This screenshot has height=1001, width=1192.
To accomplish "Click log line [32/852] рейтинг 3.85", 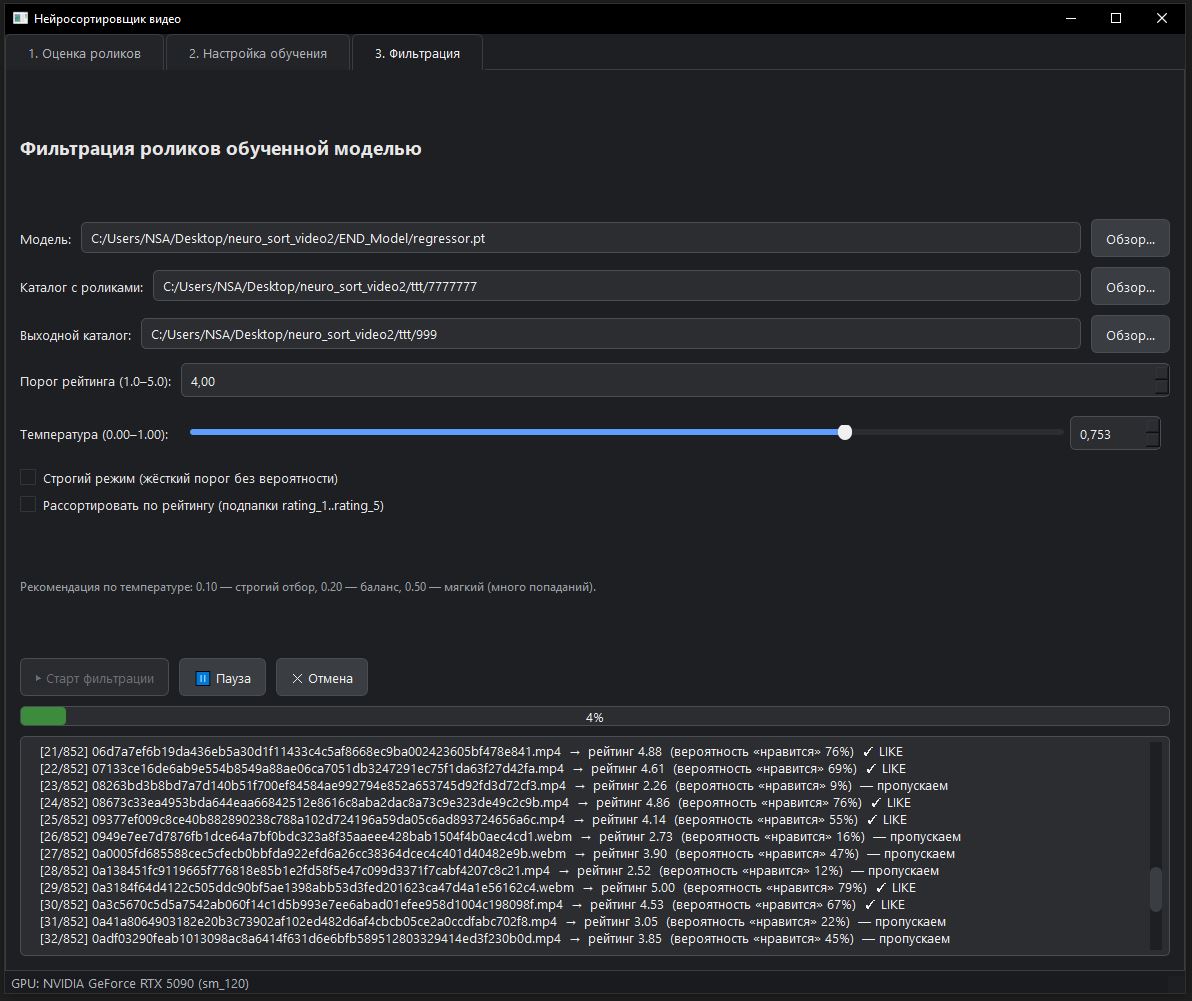I will 495,939.
